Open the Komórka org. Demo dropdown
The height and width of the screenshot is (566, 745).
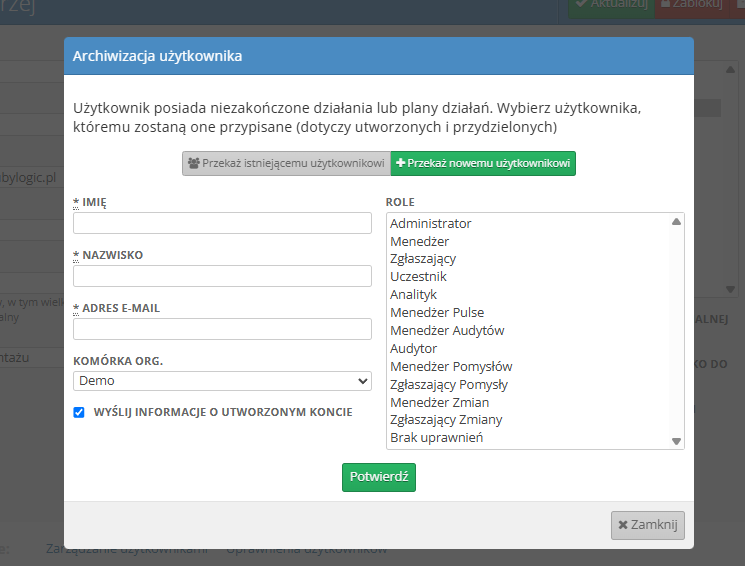coord(222,381)
